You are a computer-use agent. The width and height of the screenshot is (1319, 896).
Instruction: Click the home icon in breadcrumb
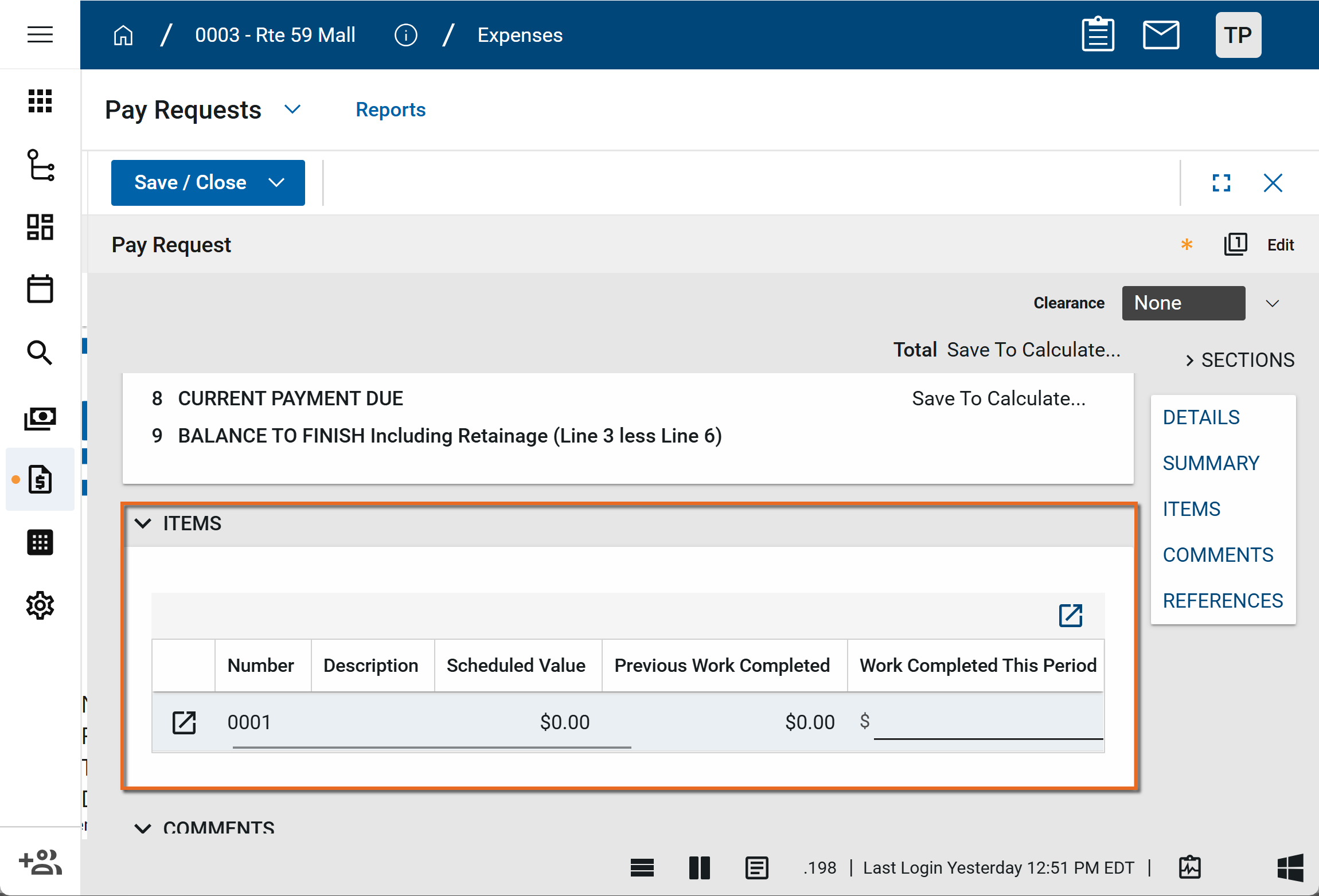point(123,35)
